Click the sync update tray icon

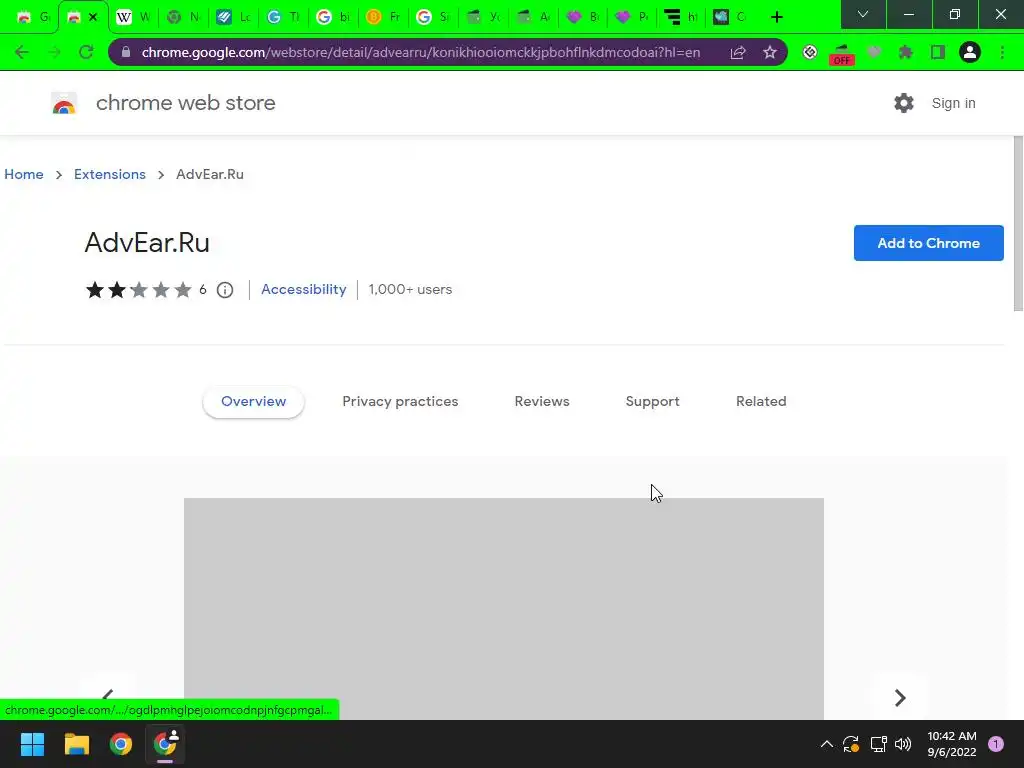click(x=851, y=744)
